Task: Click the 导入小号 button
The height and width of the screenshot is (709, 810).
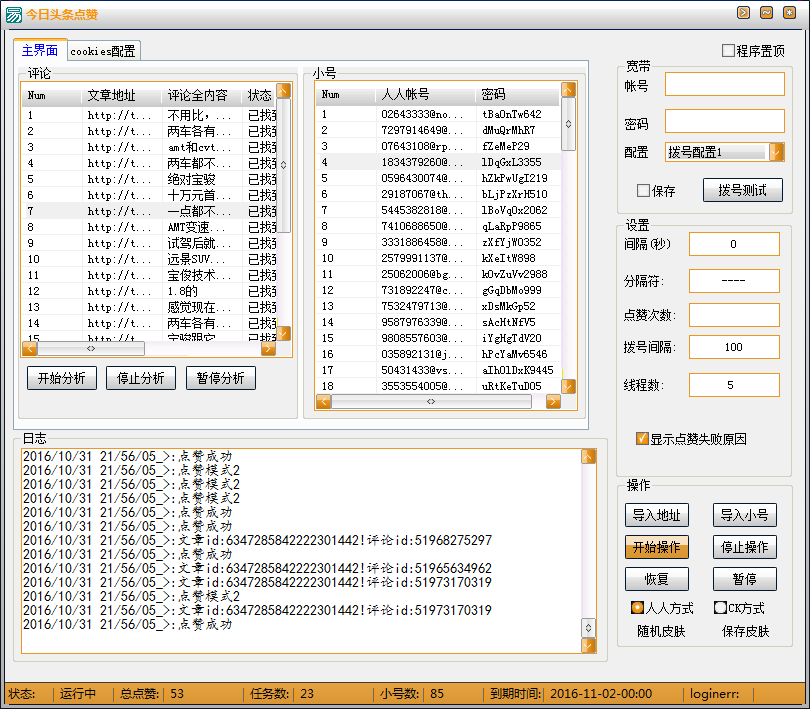Action: click(744, 515)
